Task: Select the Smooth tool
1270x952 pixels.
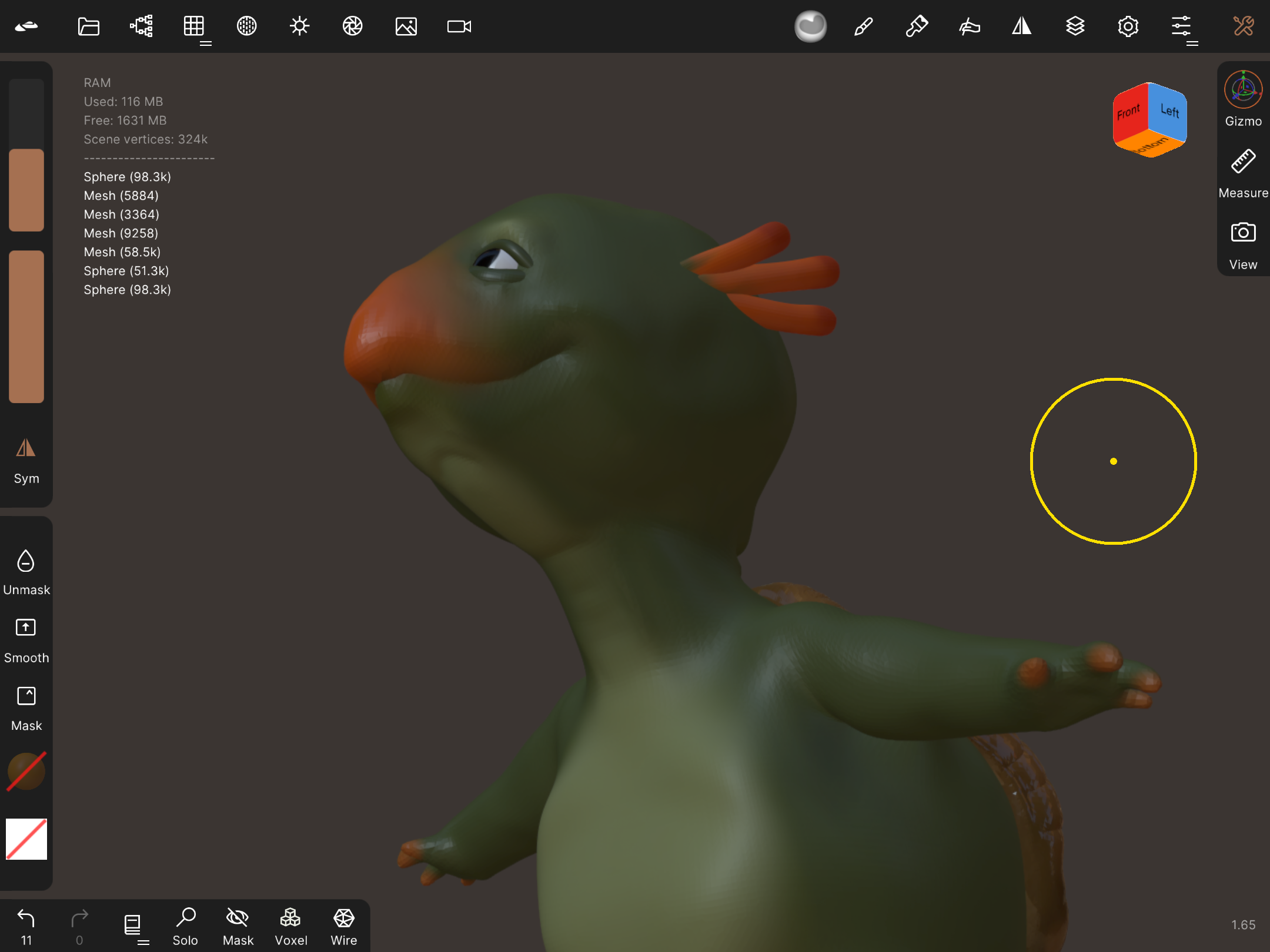Action: coord(26,641)
